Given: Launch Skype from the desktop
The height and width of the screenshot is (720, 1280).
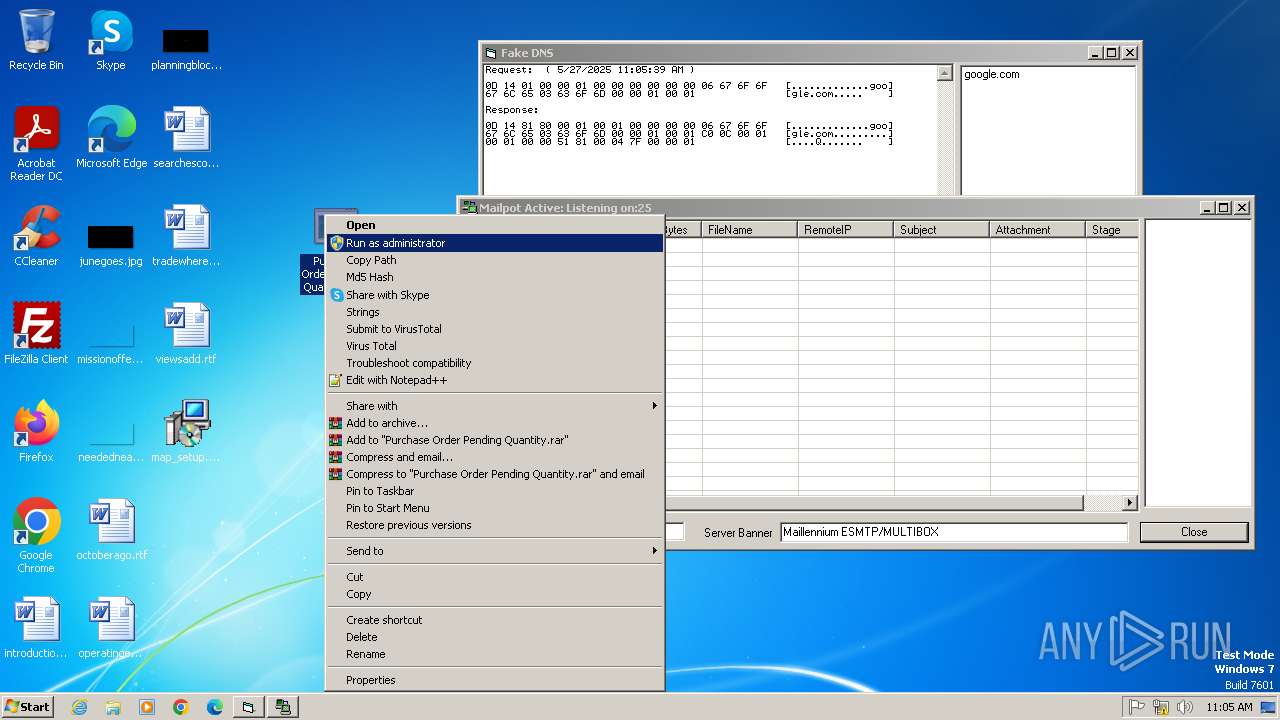Looking at the screenshot, I should 110,40.
